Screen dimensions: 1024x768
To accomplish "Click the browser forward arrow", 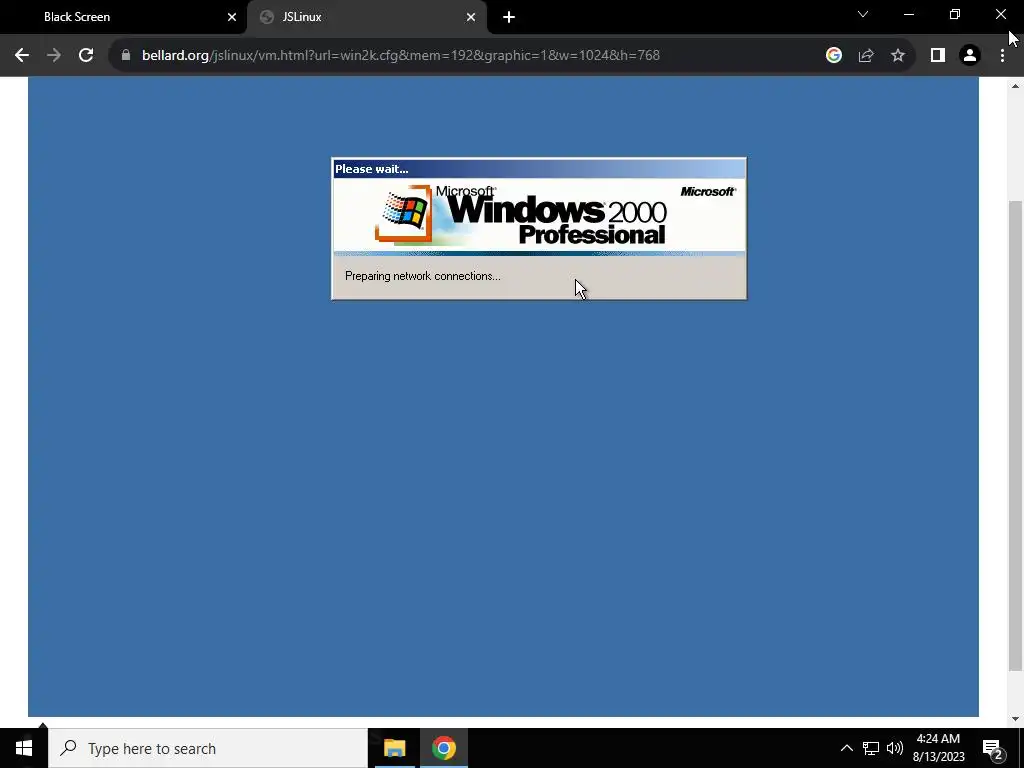I will [54, 56].
